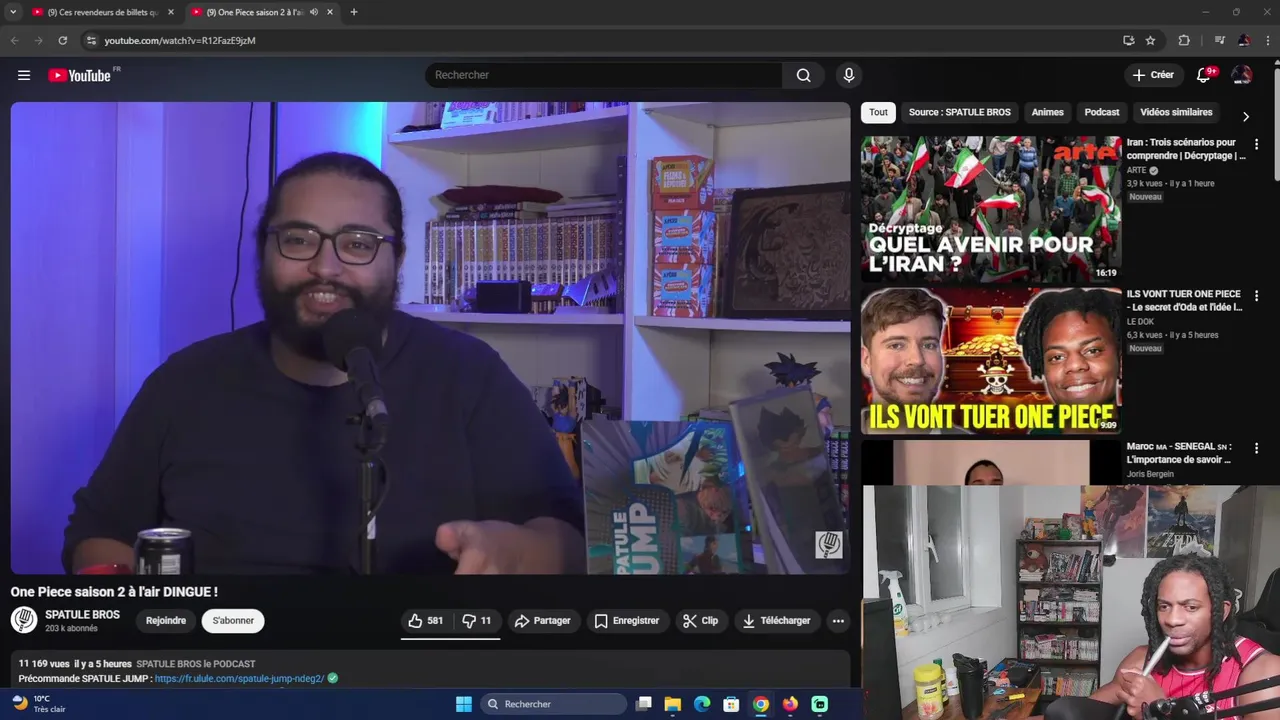Image resolution: width=1280 pixels, height=720 pixels.
Task: Select the Vidéos similaires chip
Action: [1176, 112]
